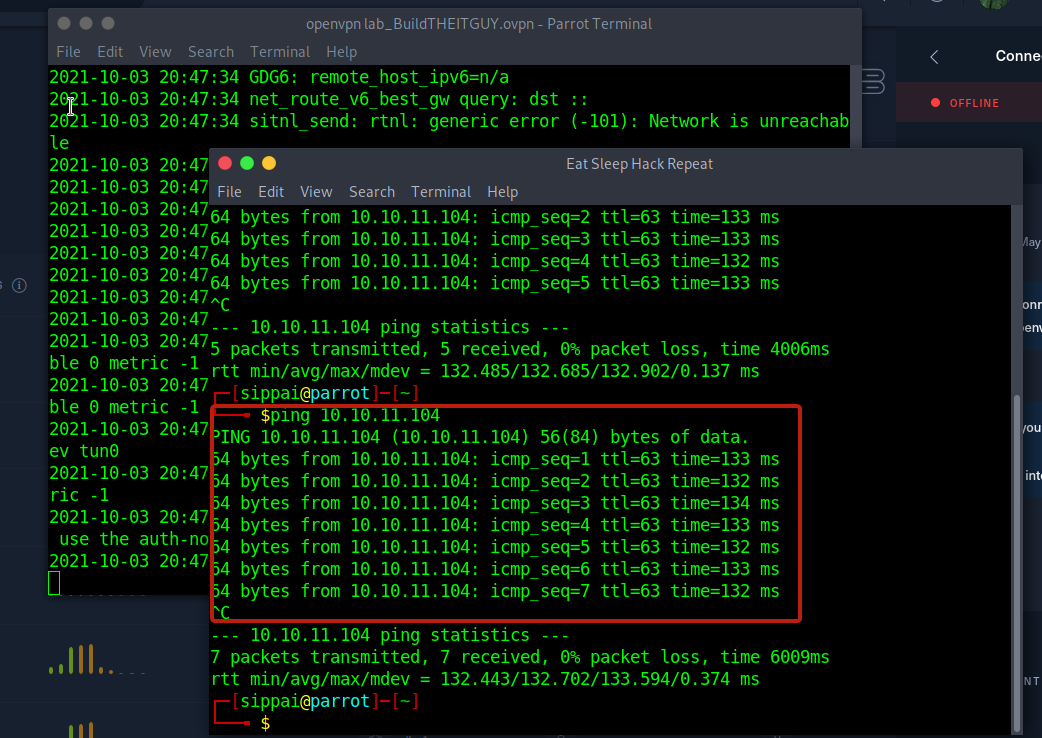Click the middle gray window button of openvpn terminal
1042x738 pixels.
pyautogui.click(x=86, y=23)
